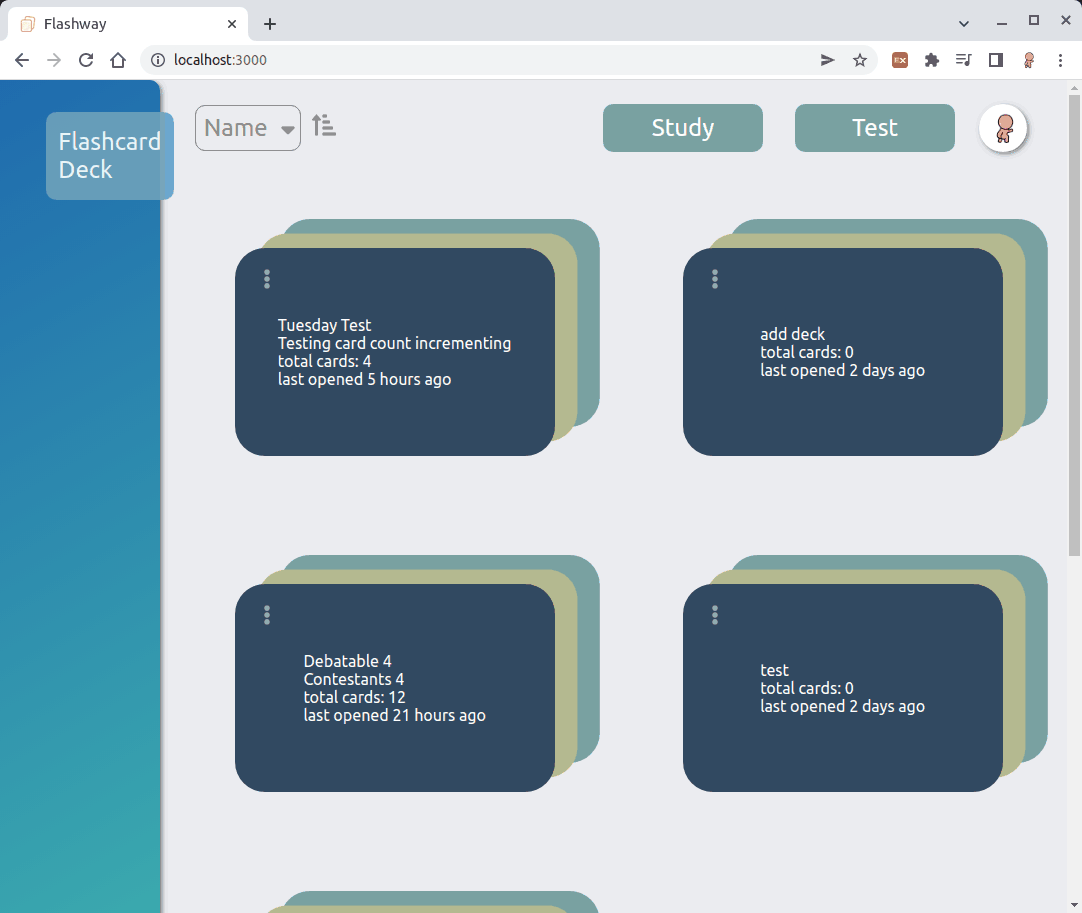The width and height of the screenshot is (1082, 913).
Task: Go to the browser home page
Action: (118, 60)
